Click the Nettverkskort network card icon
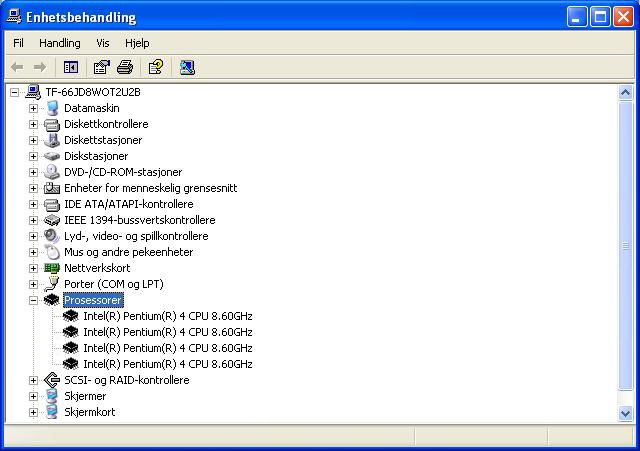 tap(52, 268)
